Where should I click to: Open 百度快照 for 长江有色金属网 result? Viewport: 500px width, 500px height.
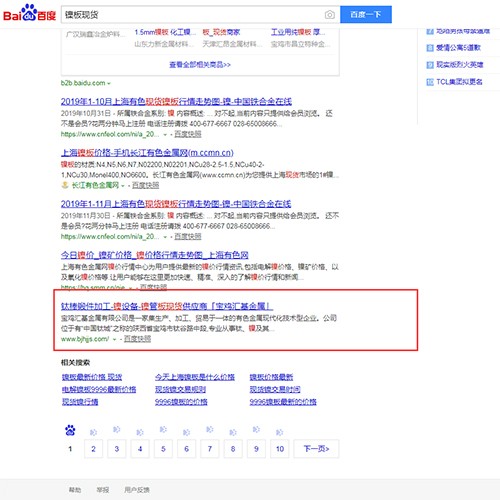pos(145,185)
